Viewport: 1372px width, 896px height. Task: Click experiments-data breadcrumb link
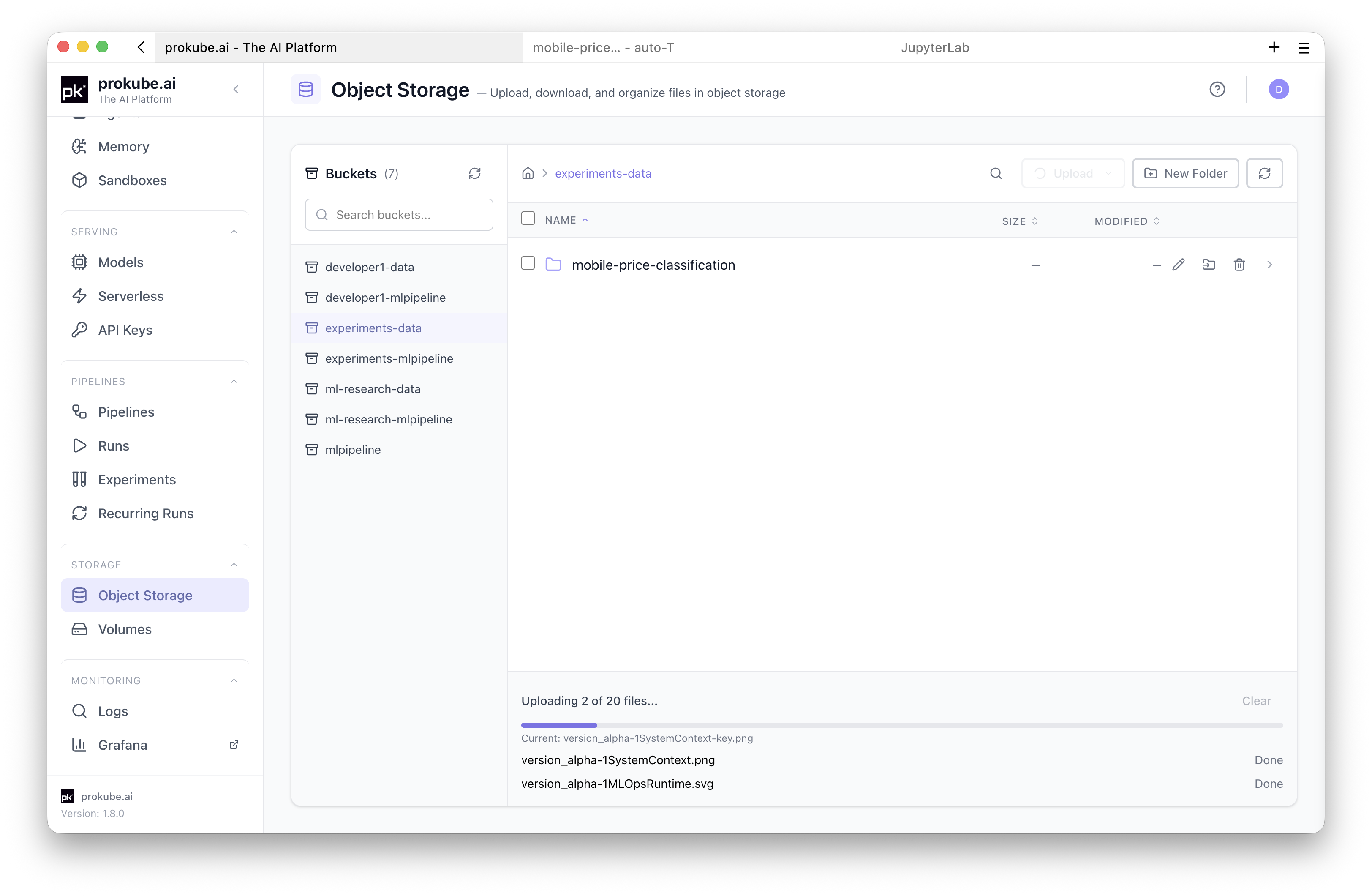coord(603,174)
